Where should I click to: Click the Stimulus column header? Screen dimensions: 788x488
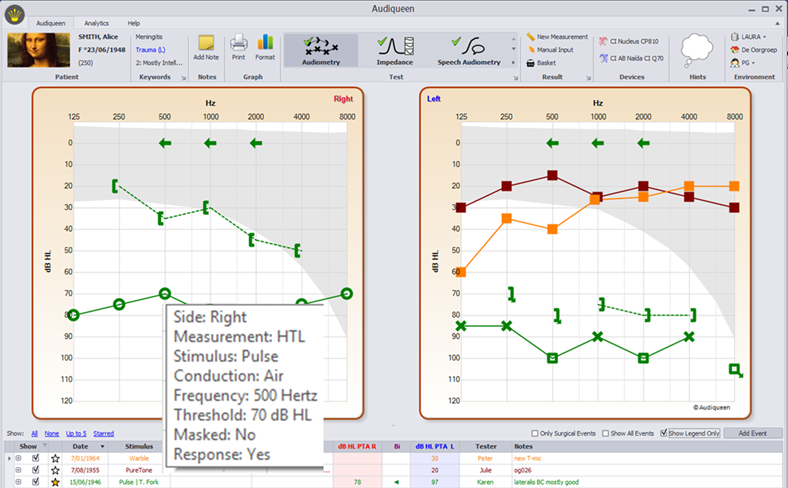coord(139,446)
